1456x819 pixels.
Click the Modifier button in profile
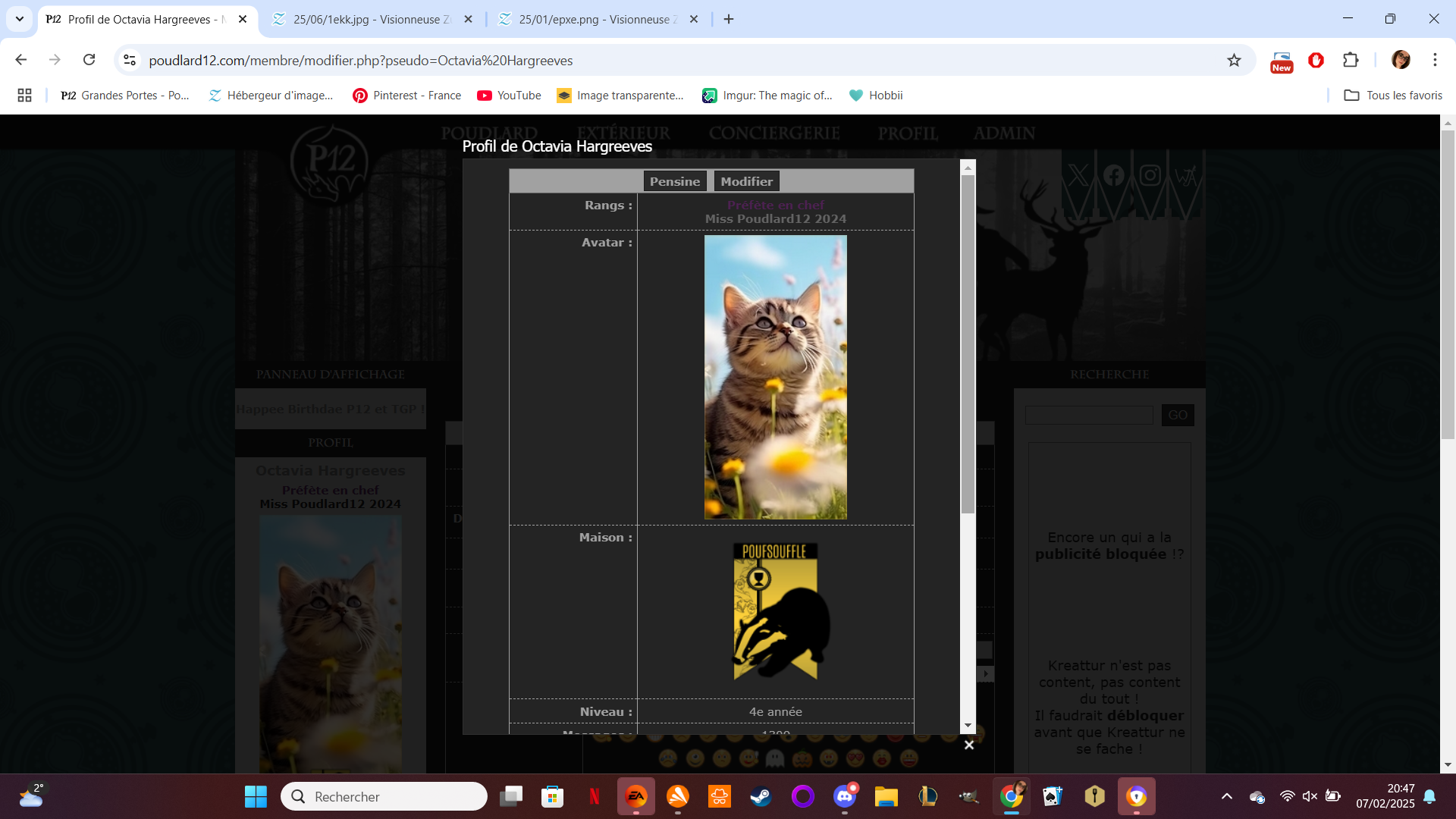(746, 181)
